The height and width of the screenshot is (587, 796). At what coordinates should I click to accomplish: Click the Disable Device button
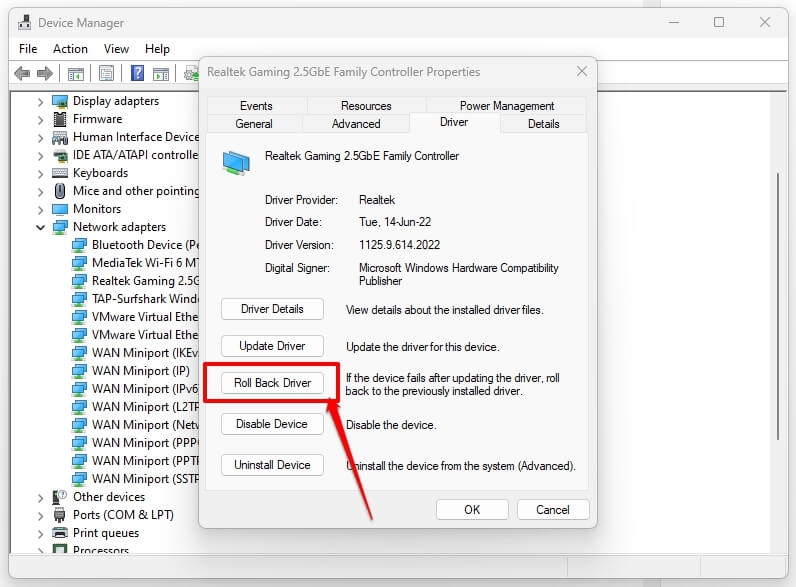[x=272, y=424]
